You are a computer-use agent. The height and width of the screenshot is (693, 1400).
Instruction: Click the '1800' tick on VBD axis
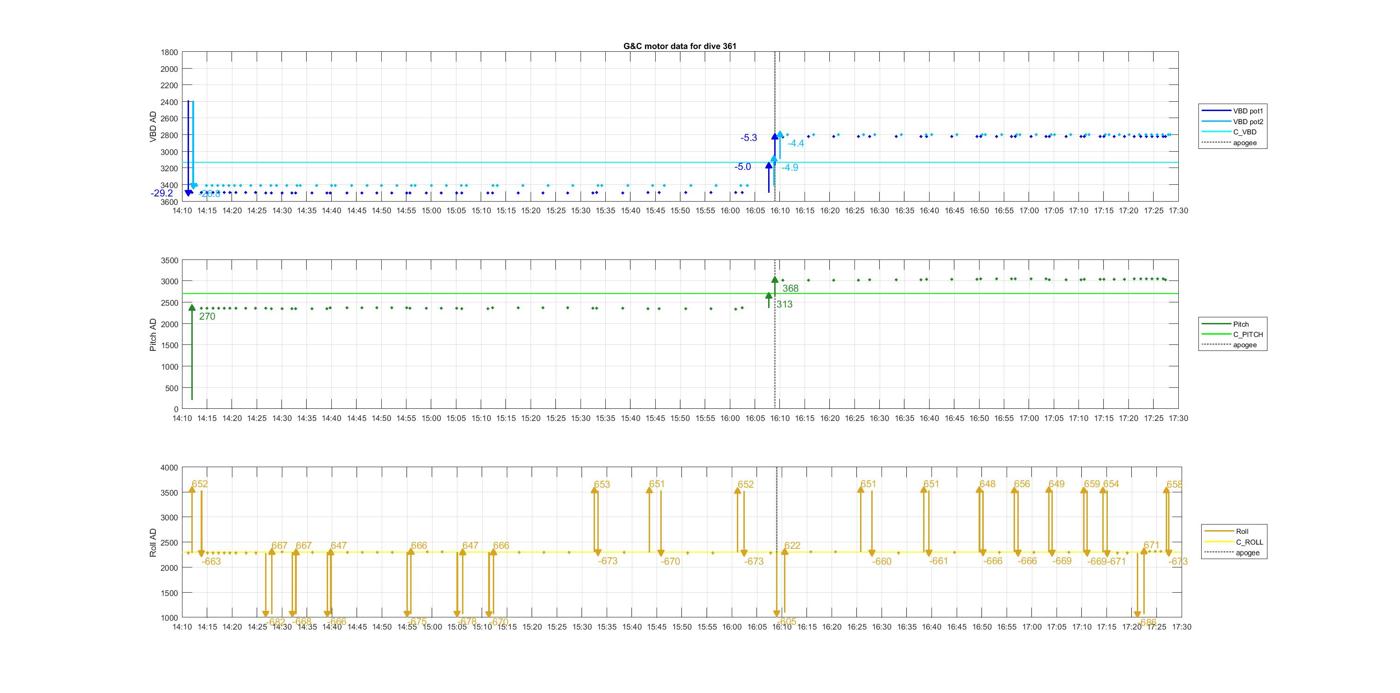(169, 52)
